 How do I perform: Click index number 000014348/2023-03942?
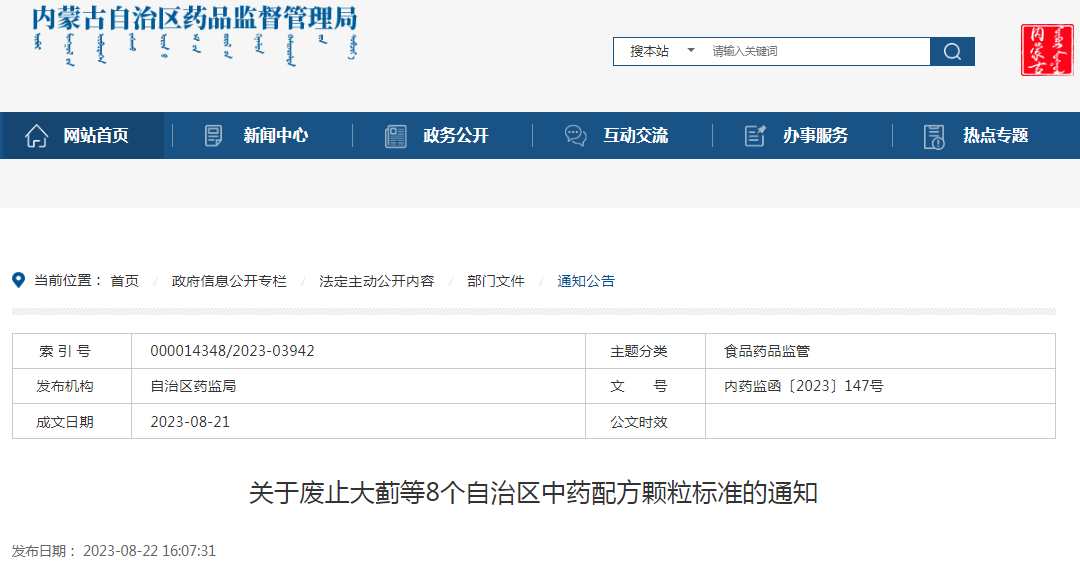pos(232,351)
